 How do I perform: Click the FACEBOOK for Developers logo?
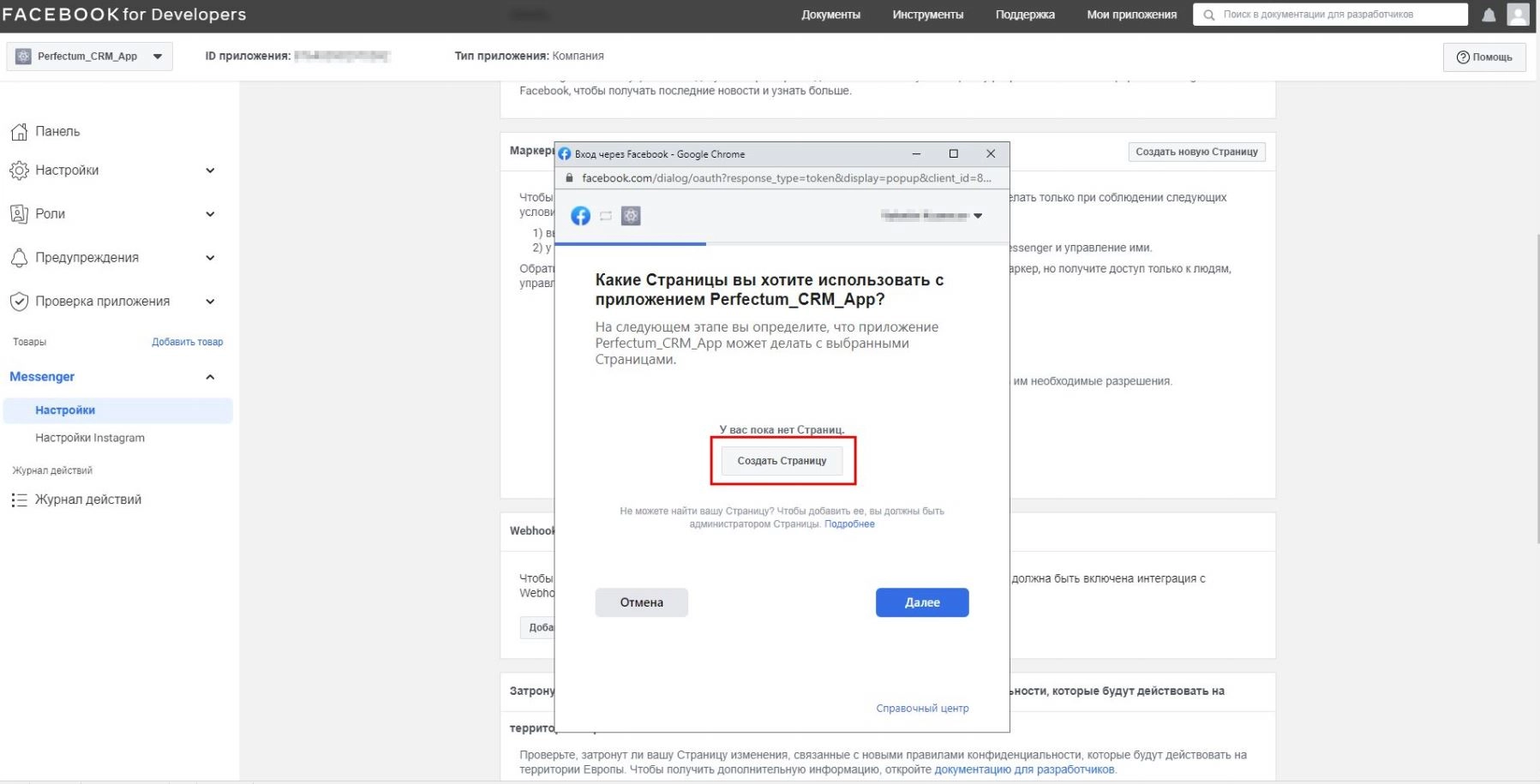pos(124,15)
